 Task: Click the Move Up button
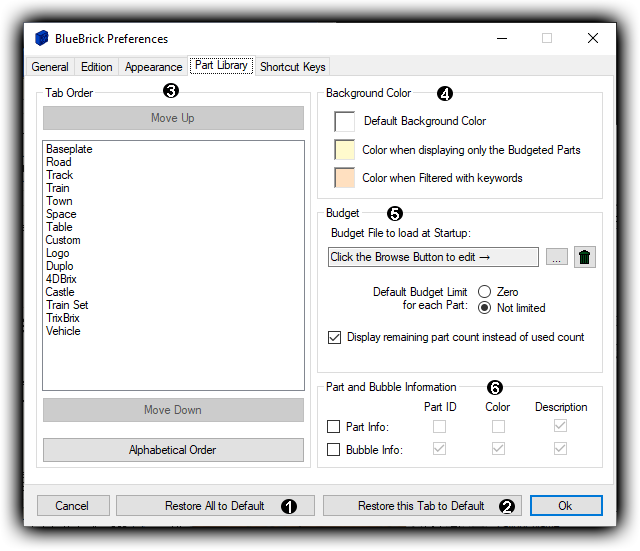173,118
